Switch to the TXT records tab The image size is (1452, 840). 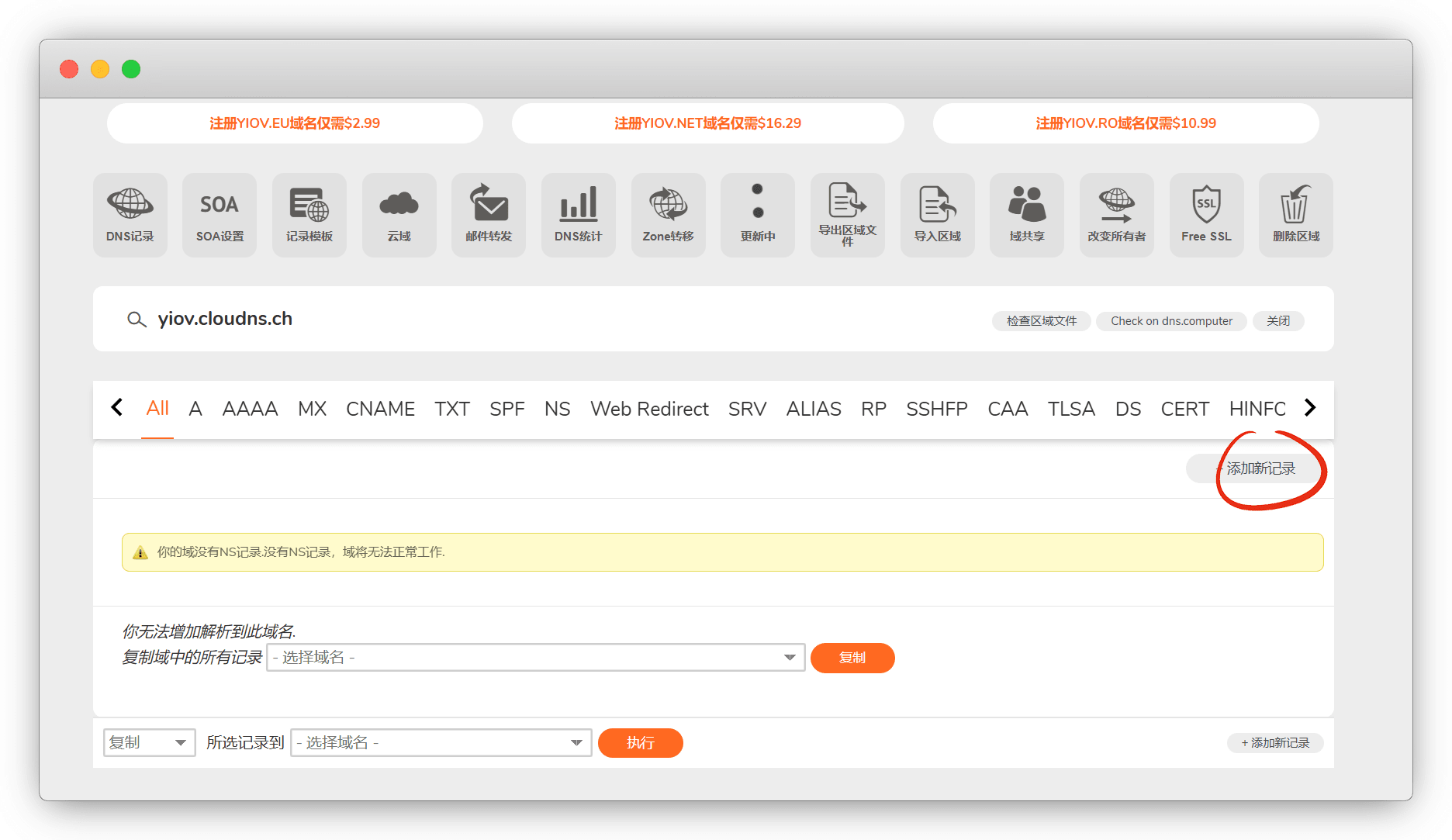(452, 409)
